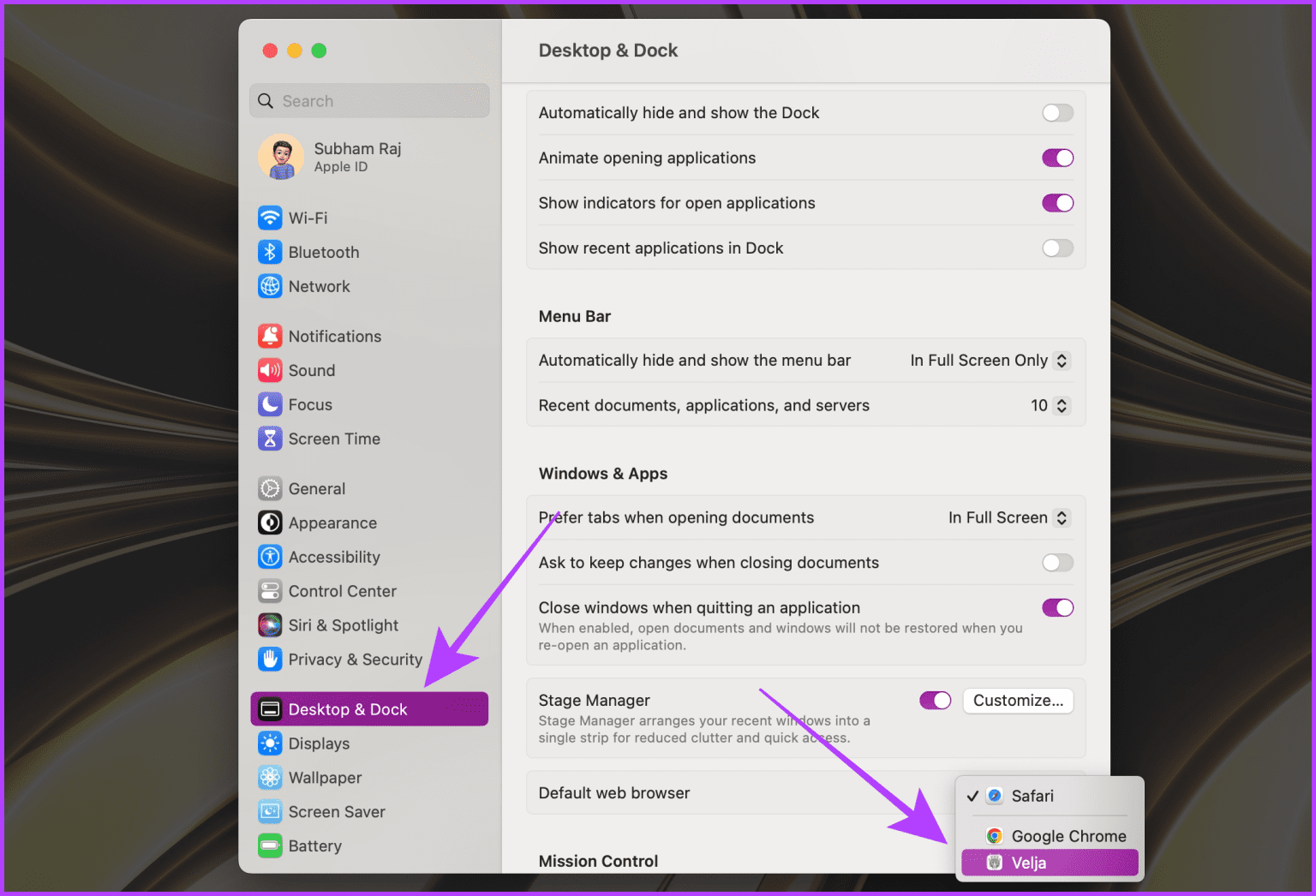Open Notifications settings

(x=334, y=336)
